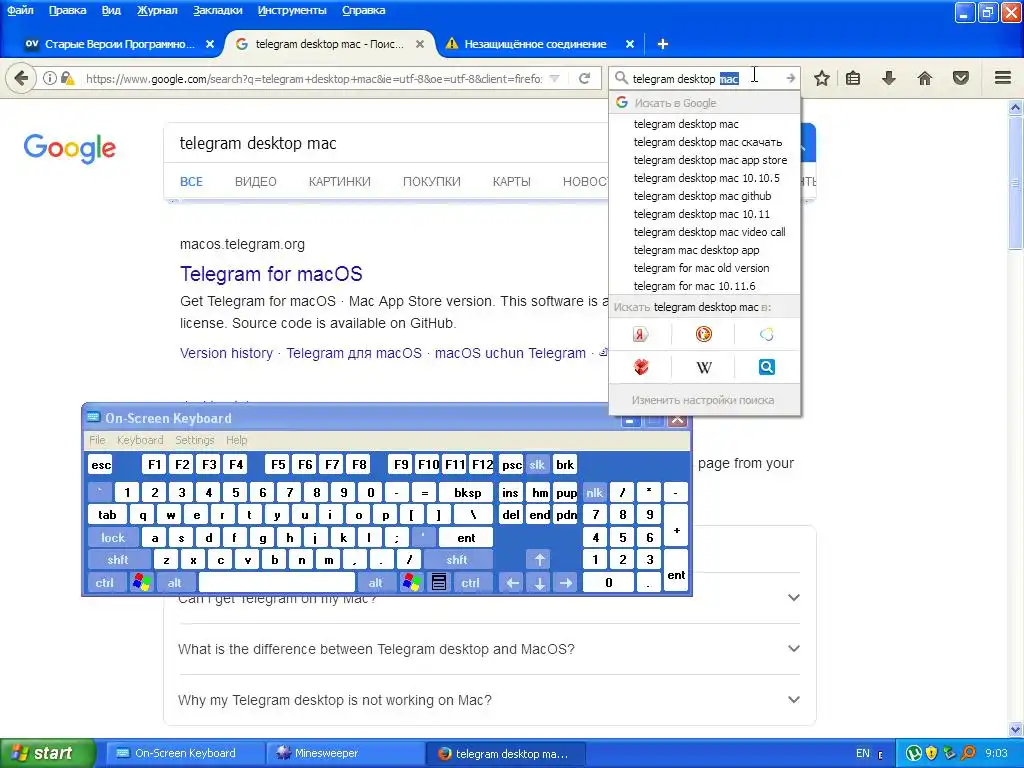Select suggestion 'telegram desktop mac github'
Viewport: 1024px width, 768px height.
704,196
